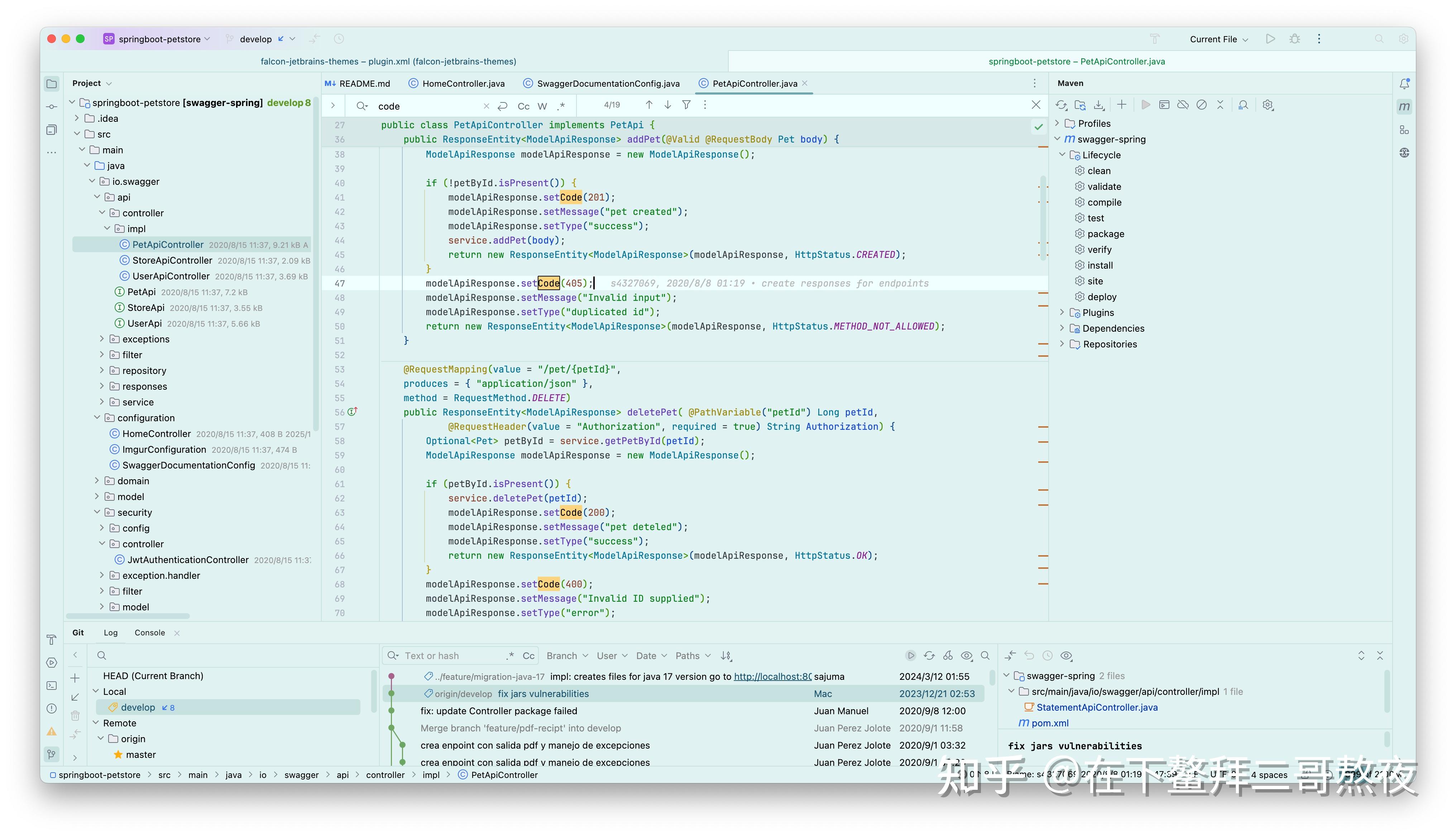The width and height of the screenshot is (1456, 836).
Task: Switch to the README.md tab
Action: [x=363, y=83]
